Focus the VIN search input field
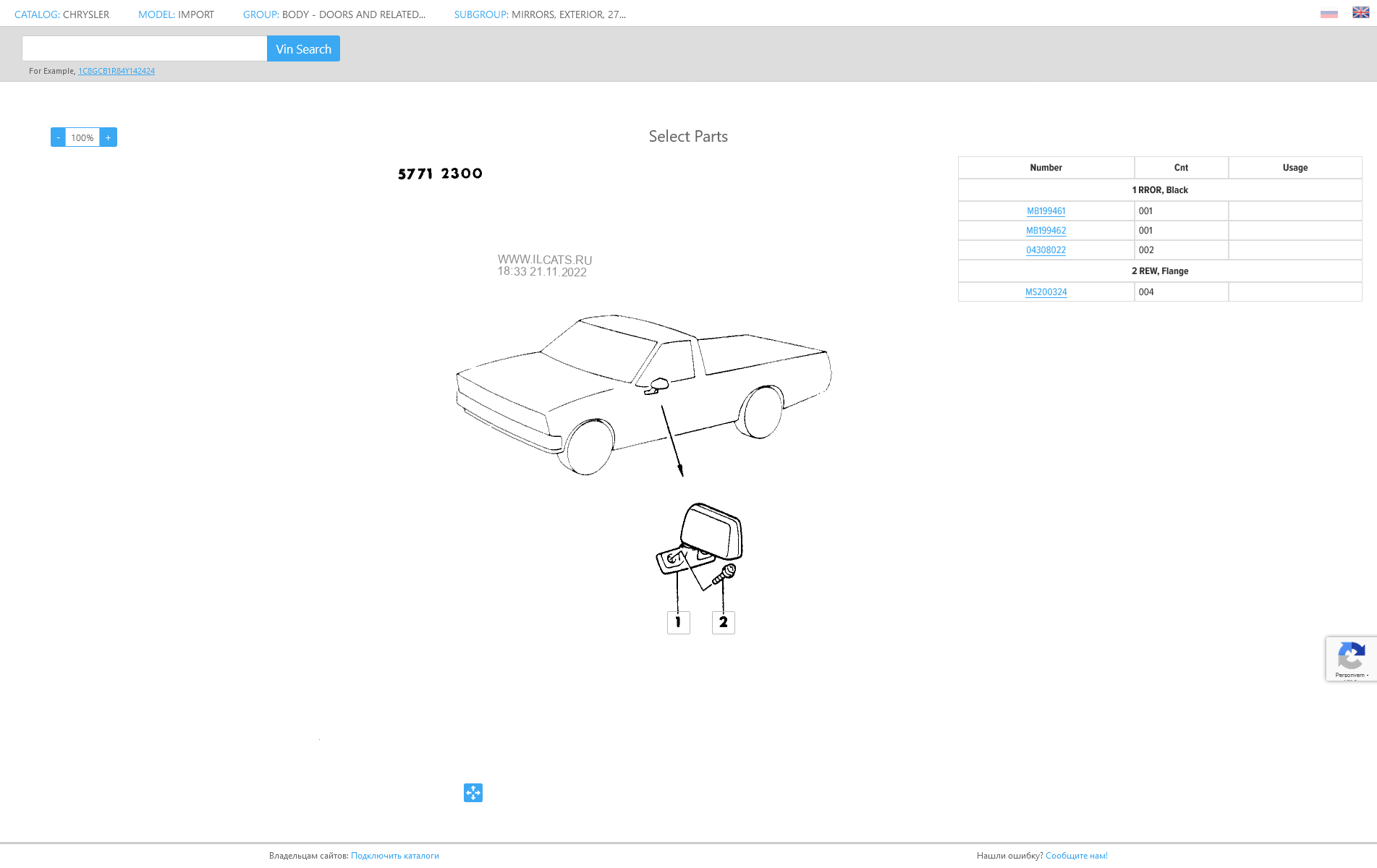Image resolution: width=1377 pixels, height=868 pixels. click(145, 48)
